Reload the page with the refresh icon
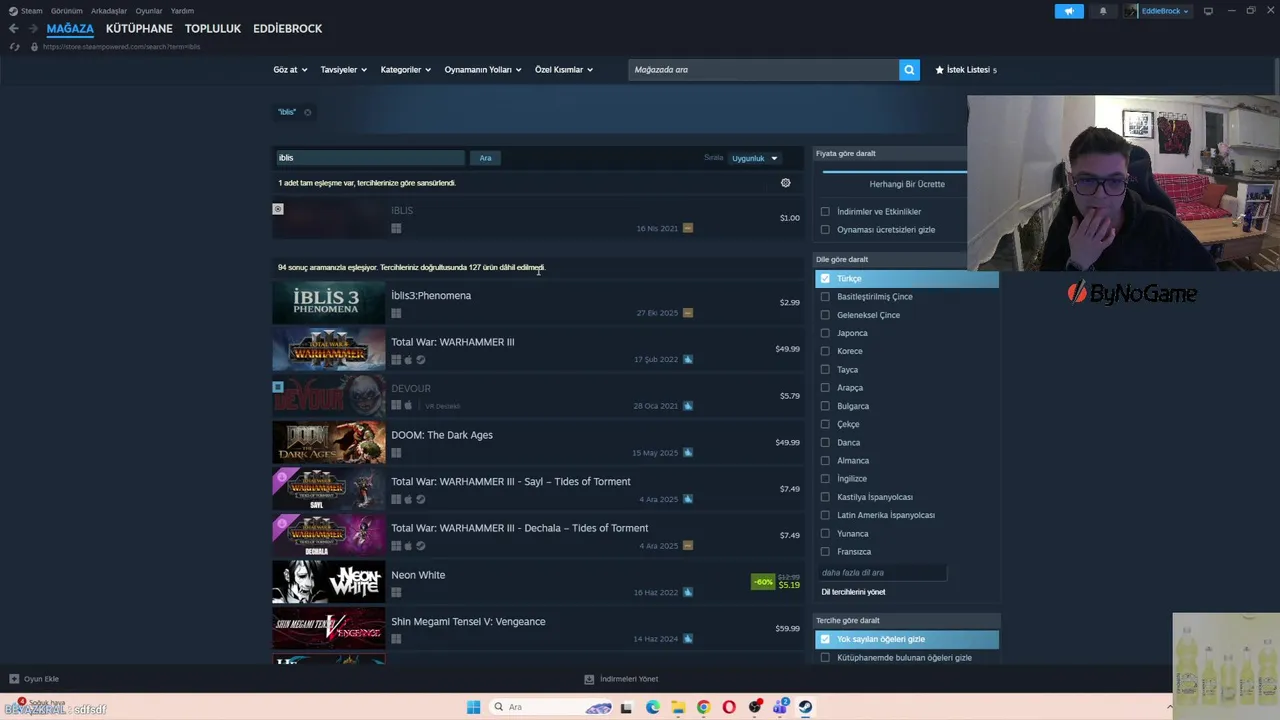 [x=14, y=47]
